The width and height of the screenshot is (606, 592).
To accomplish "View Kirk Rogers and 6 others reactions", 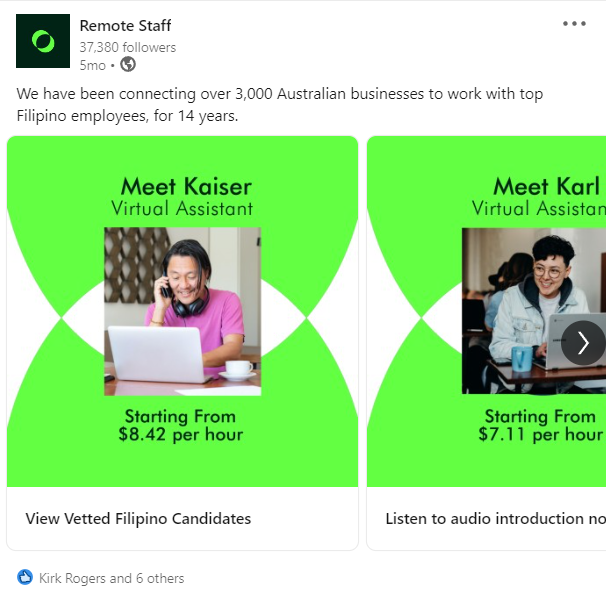I will (x=111, y=578).
